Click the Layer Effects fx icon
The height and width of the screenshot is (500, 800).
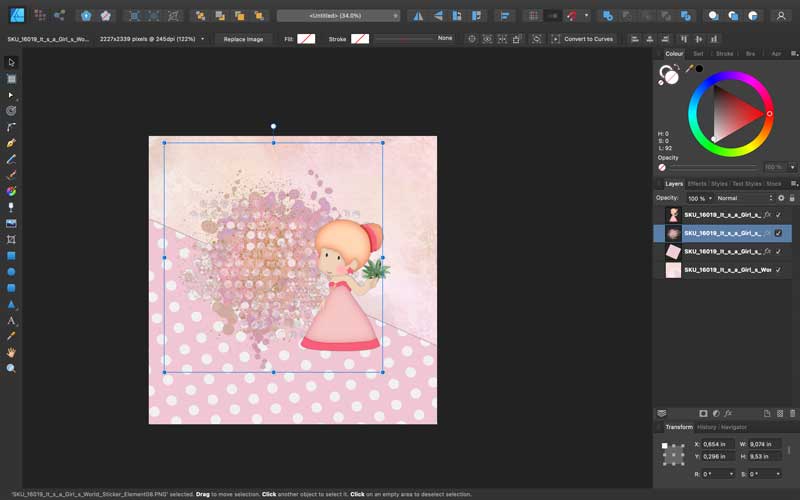pyautogui.click(x=729, y=413)
